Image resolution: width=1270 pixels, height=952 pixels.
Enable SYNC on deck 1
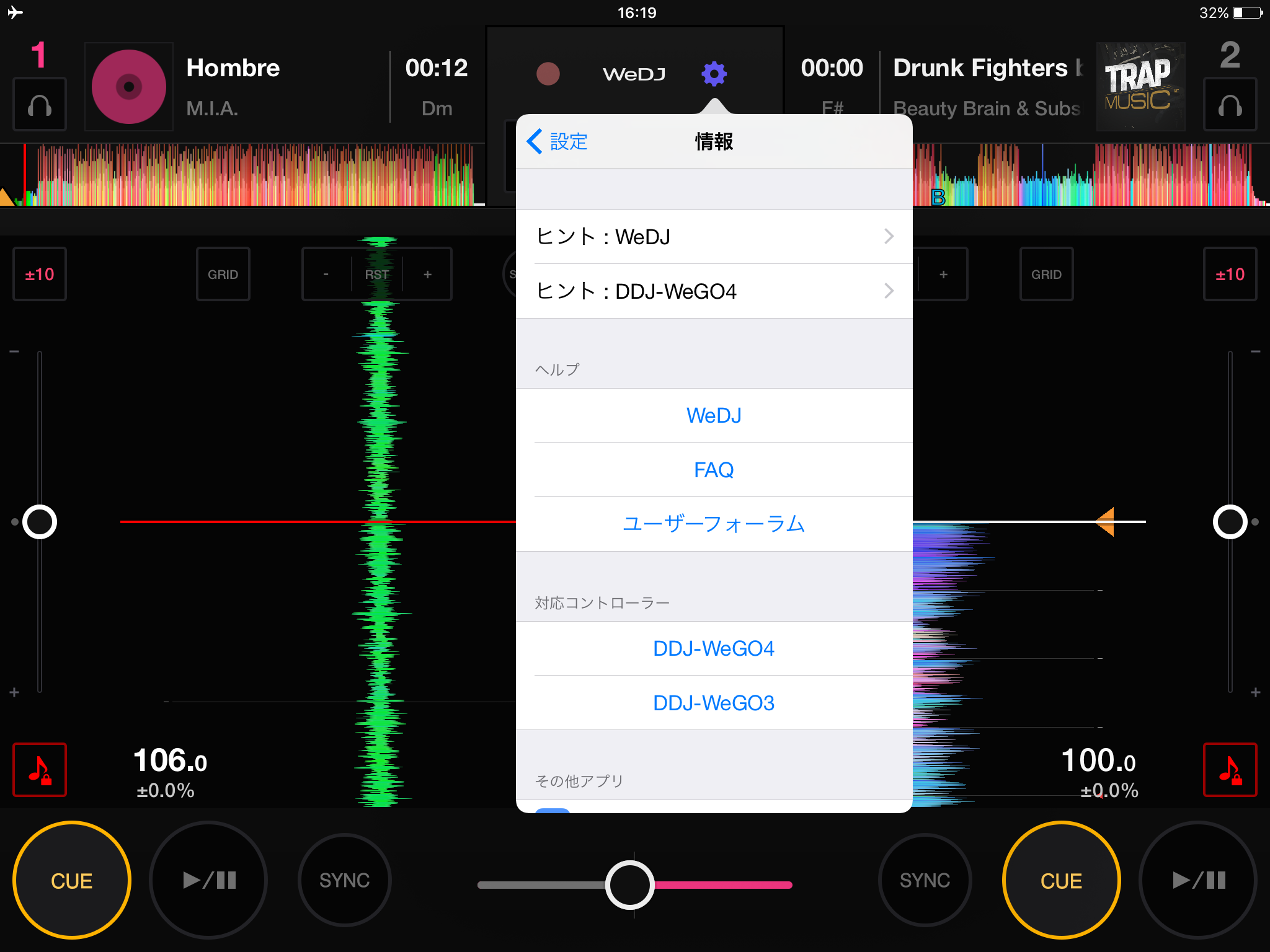(x=345, y=880)
